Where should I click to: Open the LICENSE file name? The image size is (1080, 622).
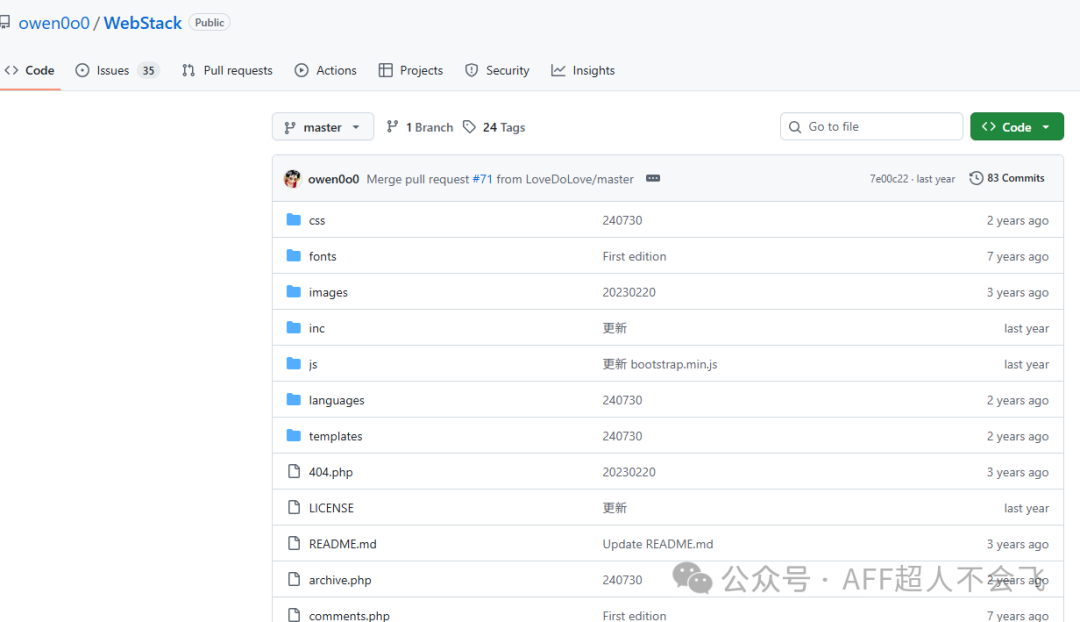click(331, 508)
